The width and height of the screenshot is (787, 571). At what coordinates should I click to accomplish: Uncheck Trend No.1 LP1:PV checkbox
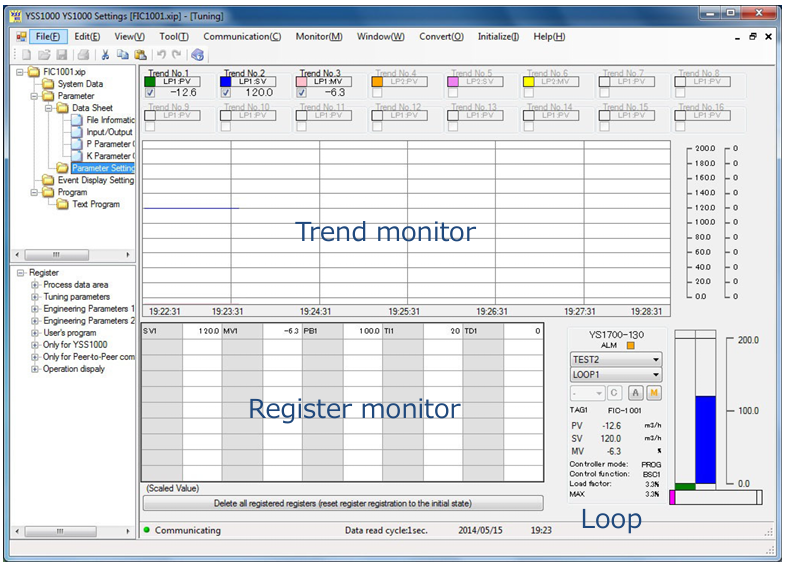[x=151, y=93]
